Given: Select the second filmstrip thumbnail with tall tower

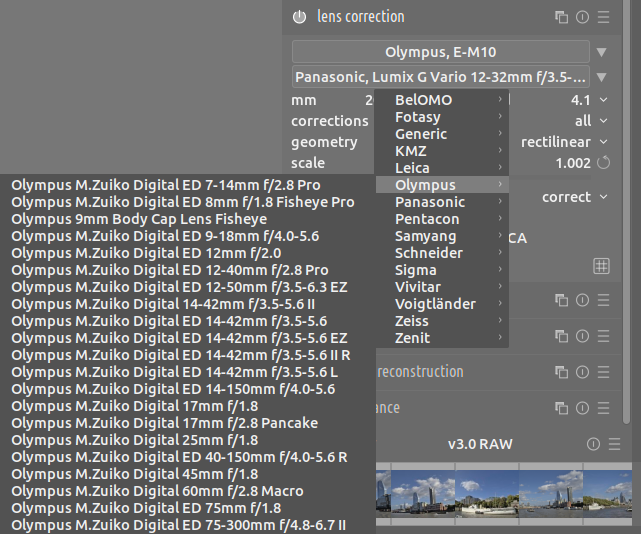Looking at the screenshot, I should [423, 494].
